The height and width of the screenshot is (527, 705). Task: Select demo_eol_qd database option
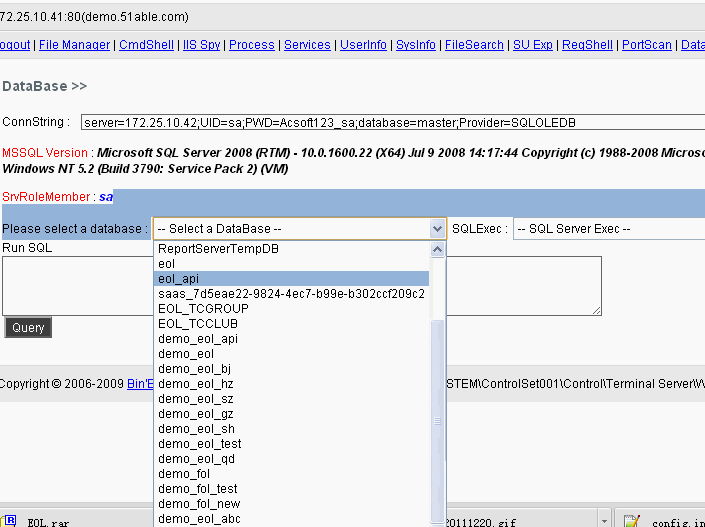291,459
